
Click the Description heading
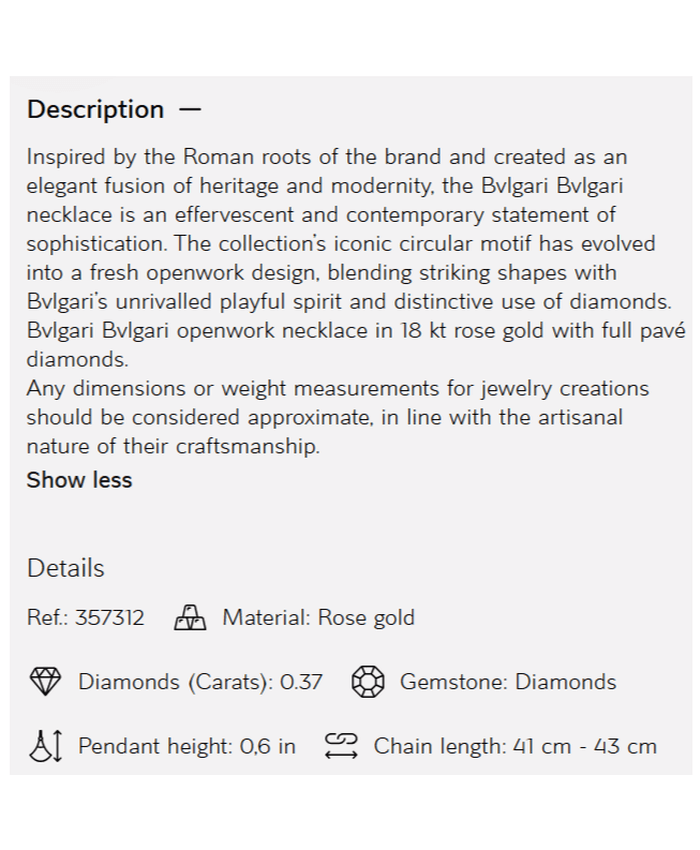pyautogui.click(x=95, y=110)
